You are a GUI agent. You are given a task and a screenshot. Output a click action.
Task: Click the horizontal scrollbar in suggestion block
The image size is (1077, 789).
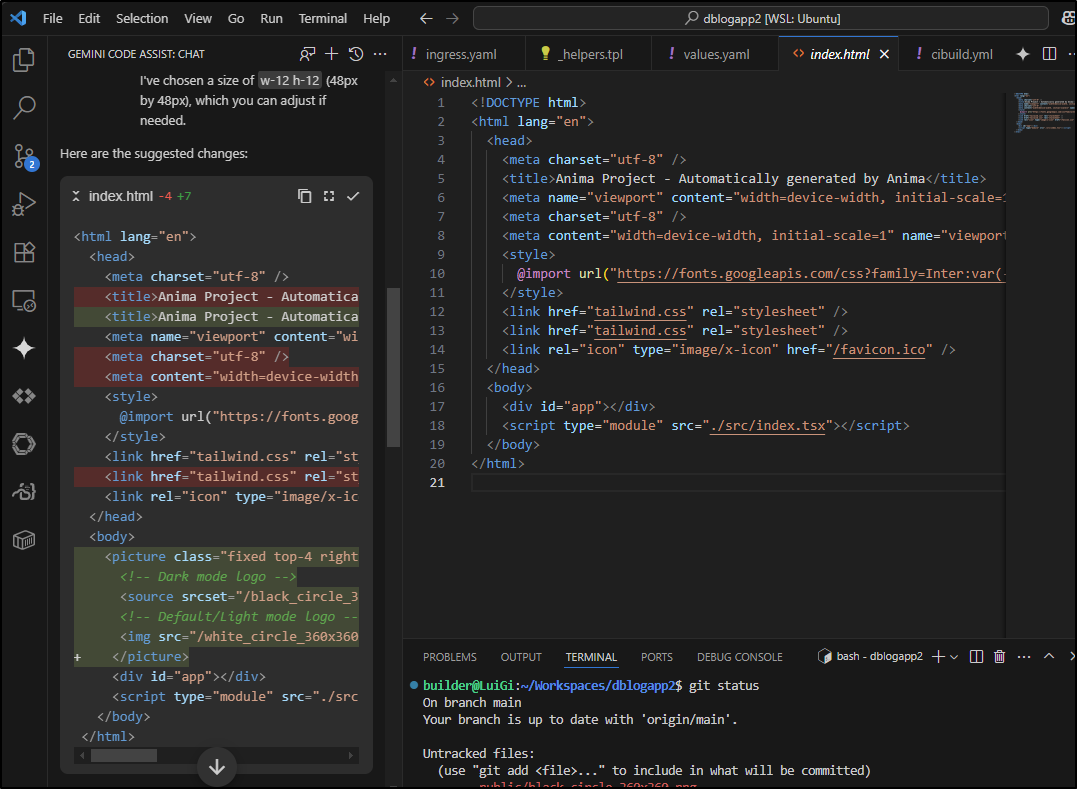point(124,755)
